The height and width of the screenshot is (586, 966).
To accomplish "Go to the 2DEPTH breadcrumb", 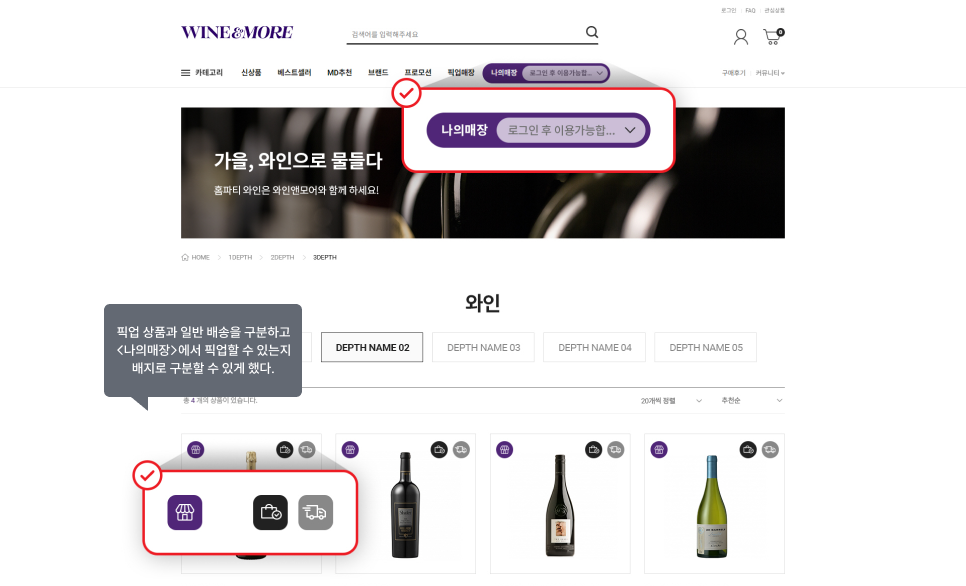I will click(282, 258).
